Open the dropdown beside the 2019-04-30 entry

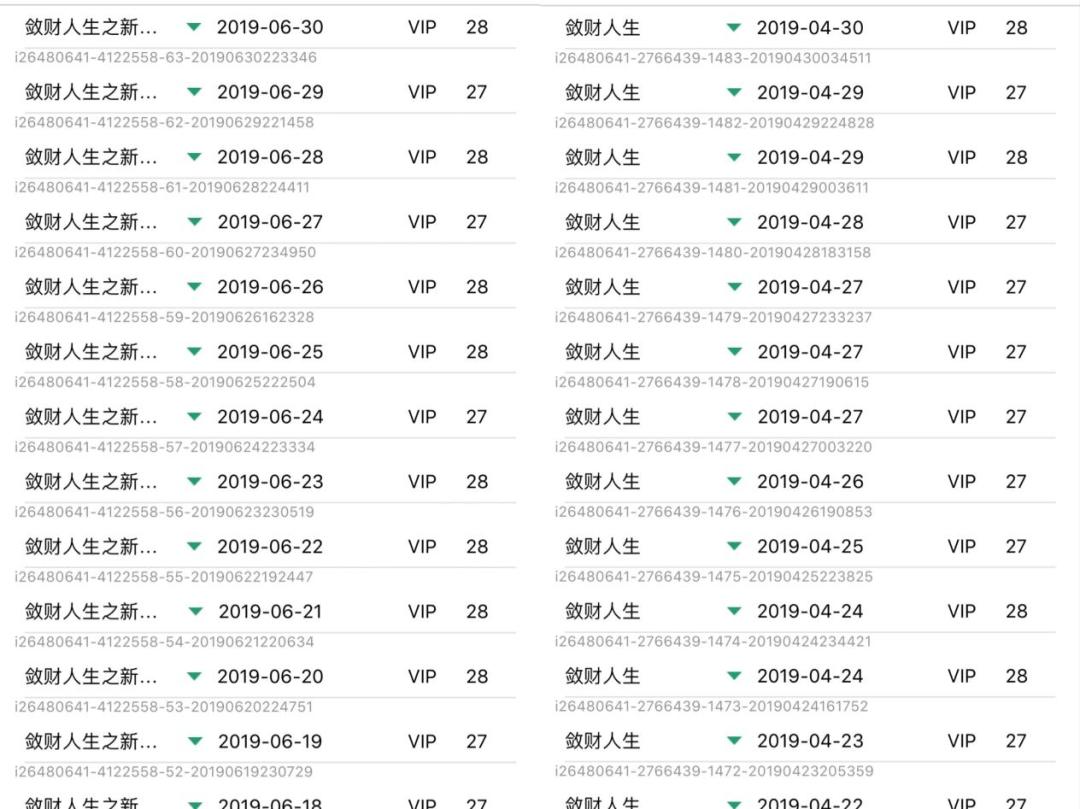[734, 28]
